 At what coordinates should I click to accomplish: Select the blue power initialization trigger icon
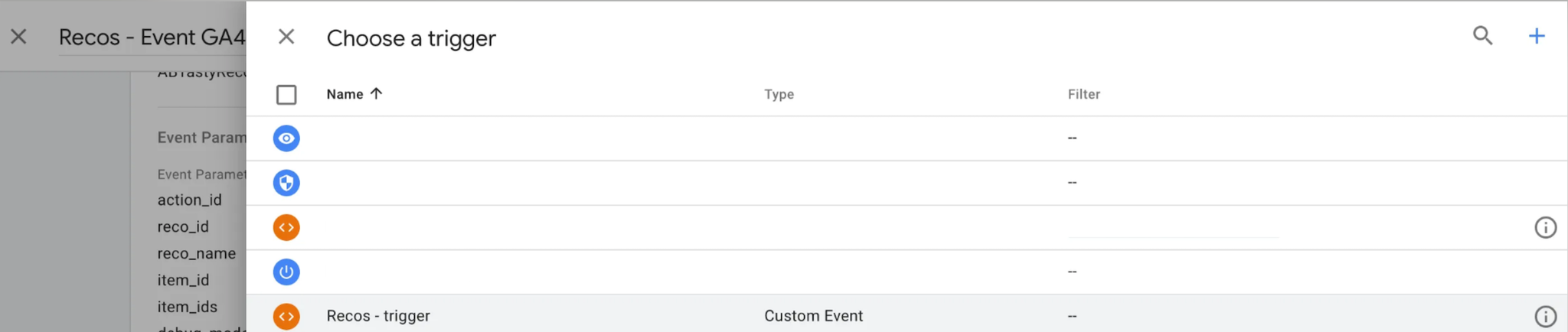pos(286,272)
